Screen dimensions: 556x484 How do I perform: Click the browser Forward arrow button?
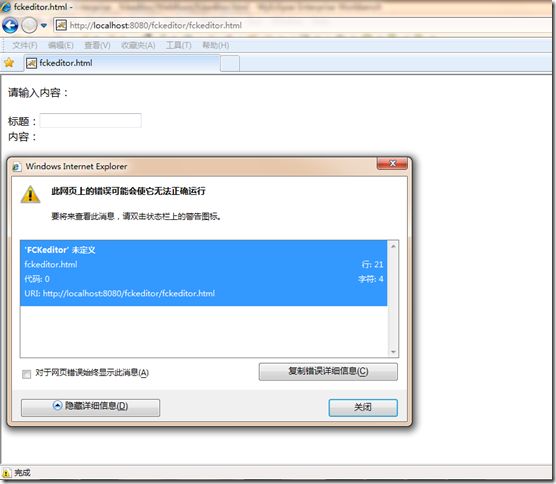click(29, 25)
